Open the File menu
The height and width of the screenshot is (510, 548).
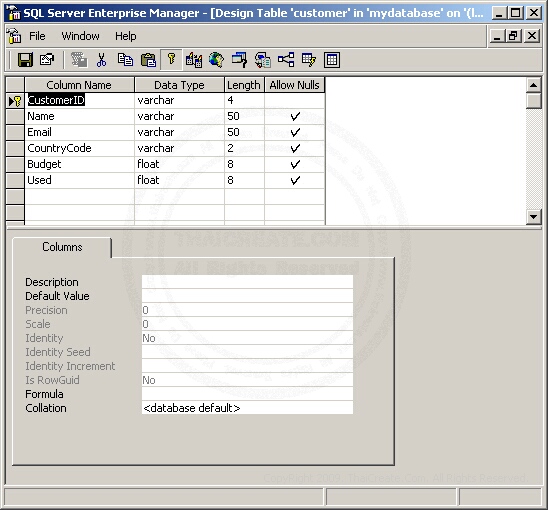37,36
